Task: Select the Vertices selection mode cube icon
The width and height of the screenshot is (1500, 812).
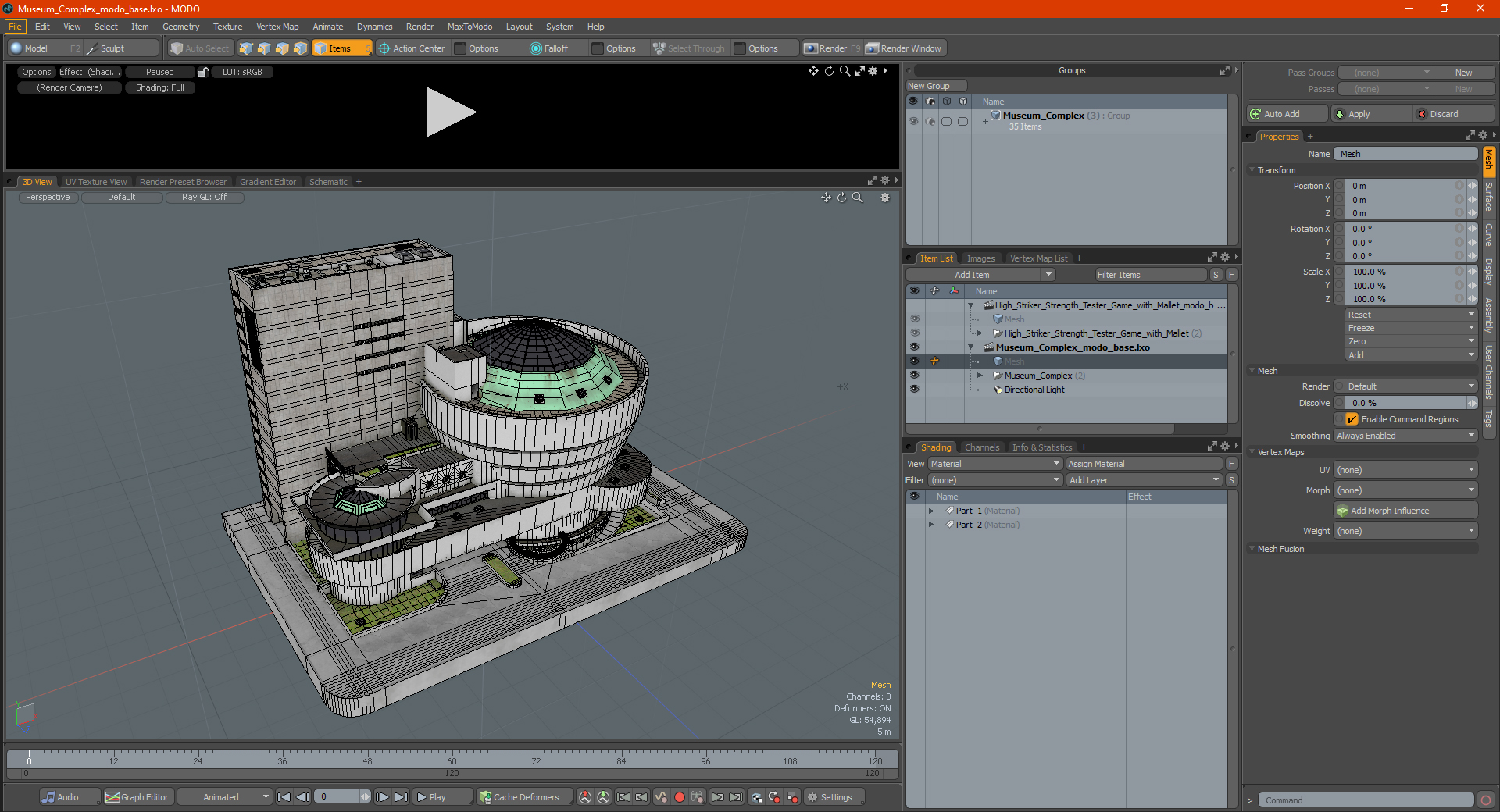Action: (246, 48)
